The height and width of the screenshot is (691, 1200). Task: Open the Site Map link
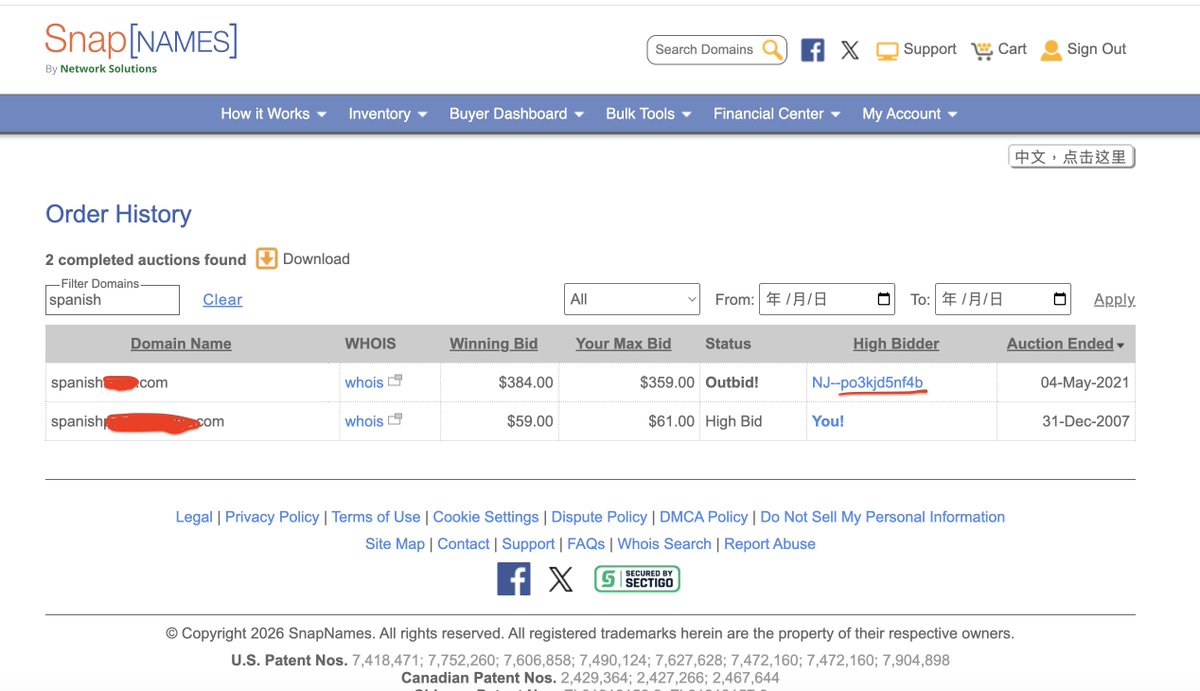(x=395, y=544)
